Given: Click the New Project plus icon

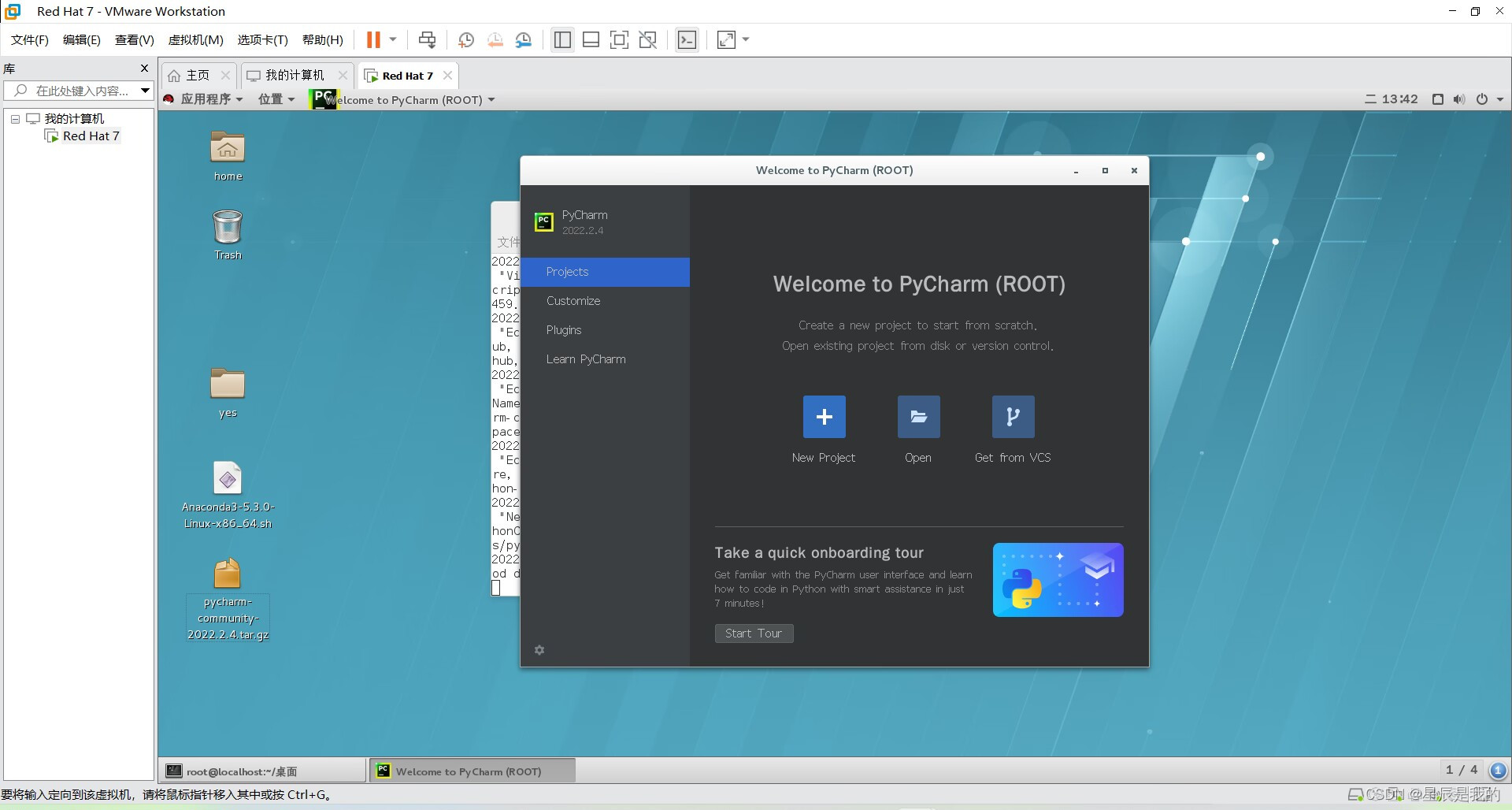Looking at the screenshot, I should pyautogui.click(x=824, y=417).
